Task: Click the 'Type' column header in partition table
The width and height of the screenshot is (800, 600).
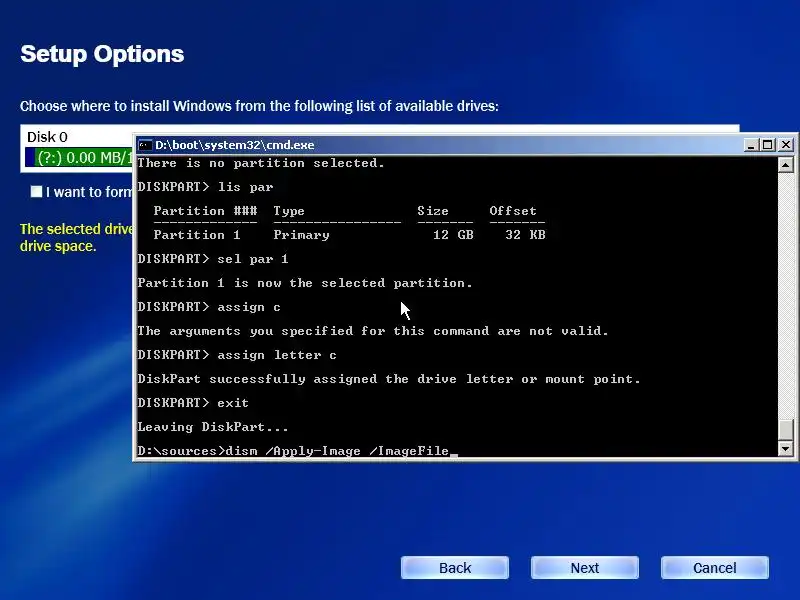Action: click(x=289, y=211)
